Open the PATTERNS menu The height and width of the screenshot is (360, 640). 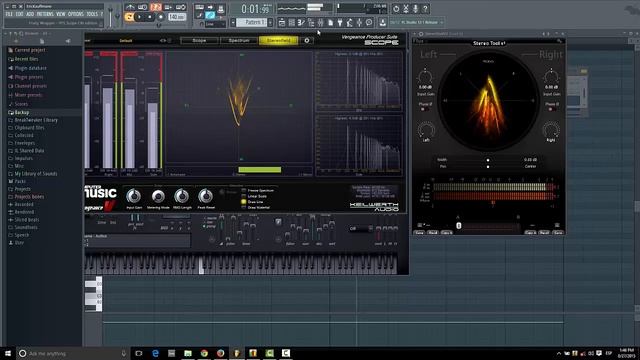[45, 14]
